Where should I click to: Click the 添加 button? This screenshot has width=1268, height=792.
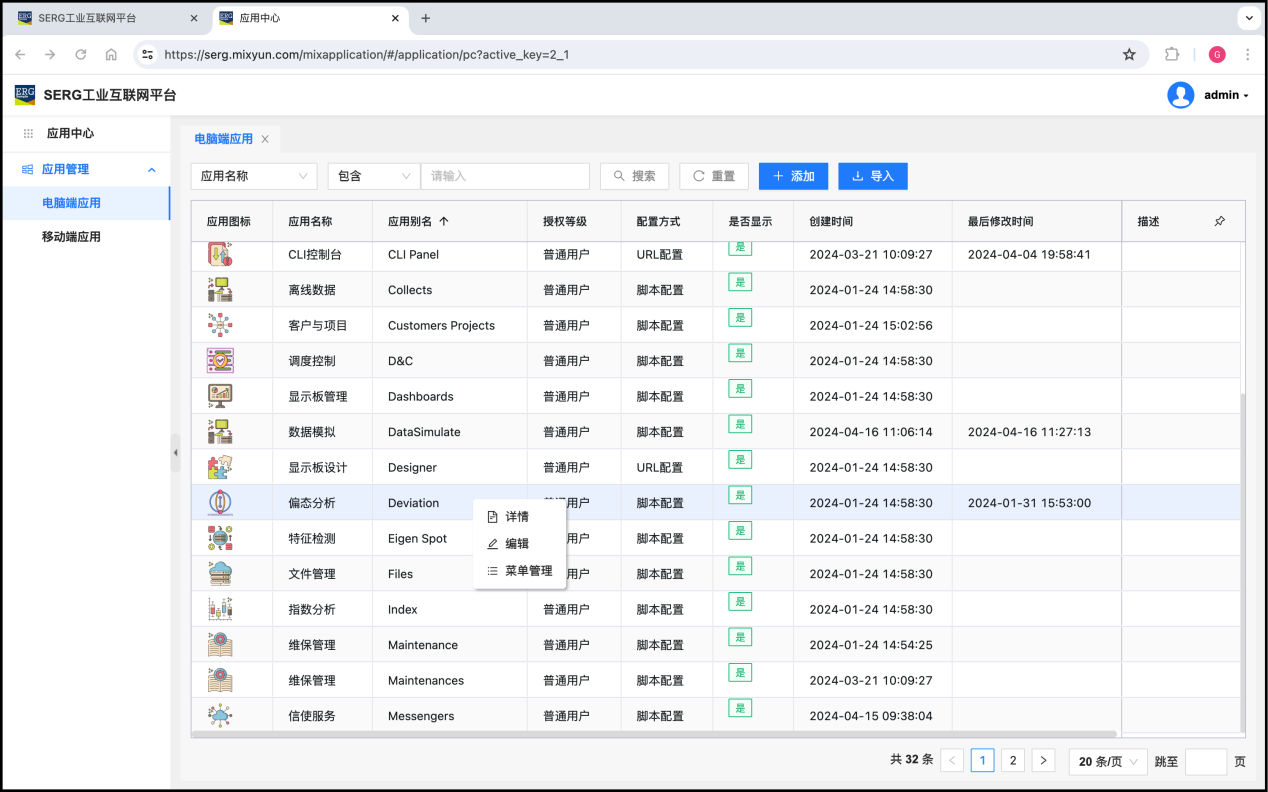793,176
